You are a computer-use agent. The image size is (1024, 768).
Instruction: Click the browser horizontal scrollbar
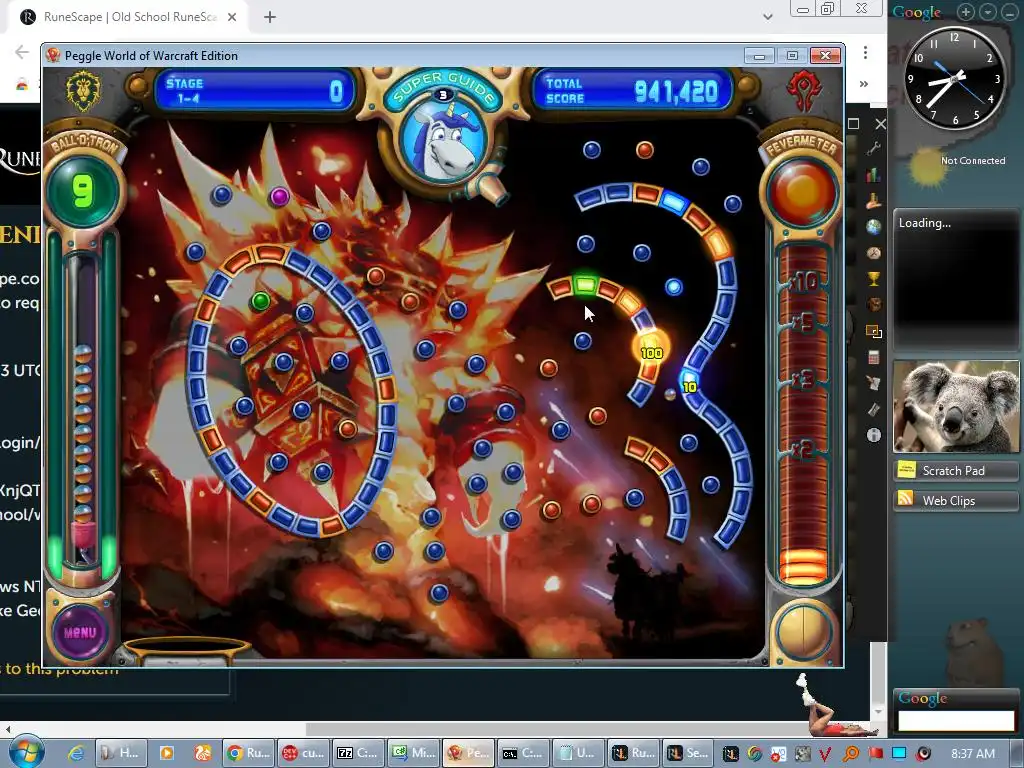point(588,728)
